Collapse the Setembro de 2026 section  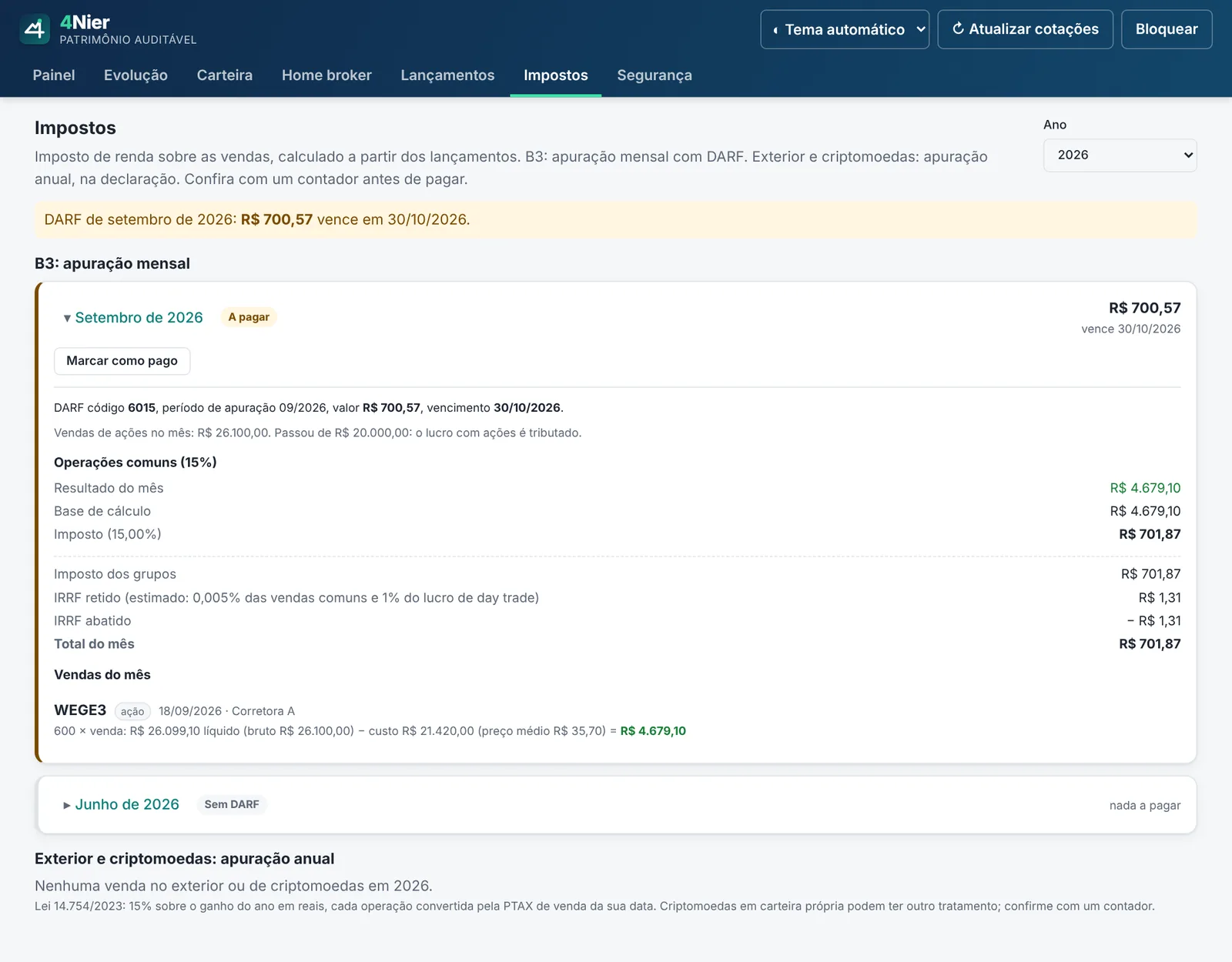coord(133,318)
